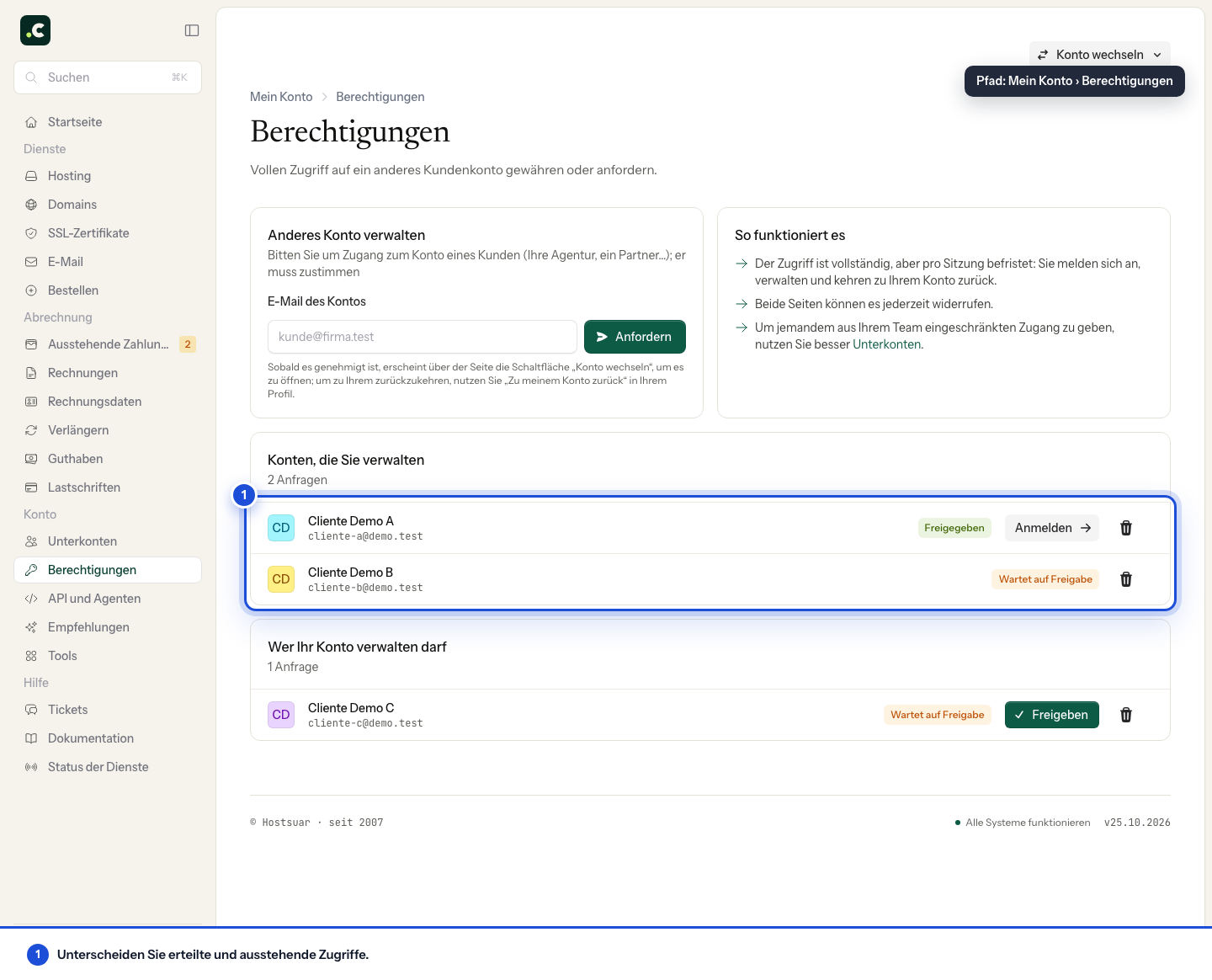
Task: Open Guthaben page
Action: (108, 459)
